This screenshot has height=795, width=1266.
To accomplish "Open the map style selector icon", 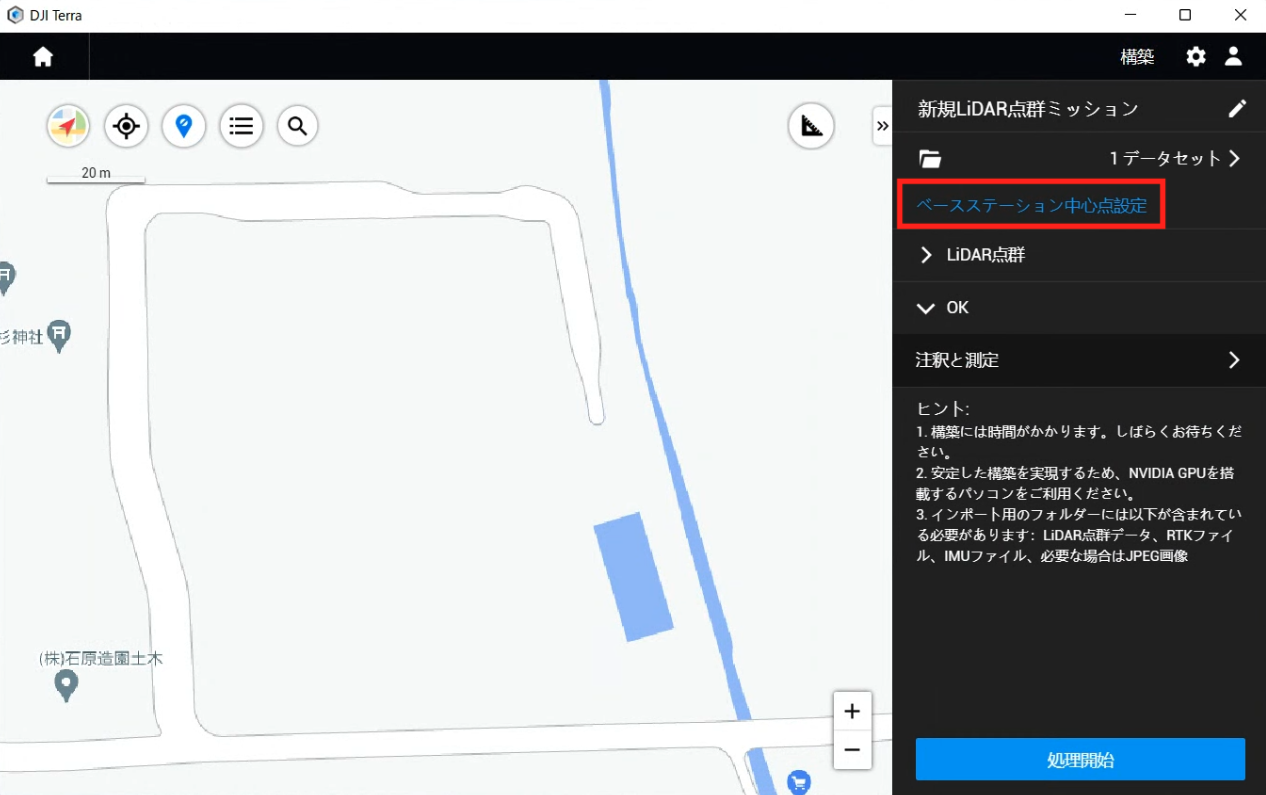I will (67, 125).
